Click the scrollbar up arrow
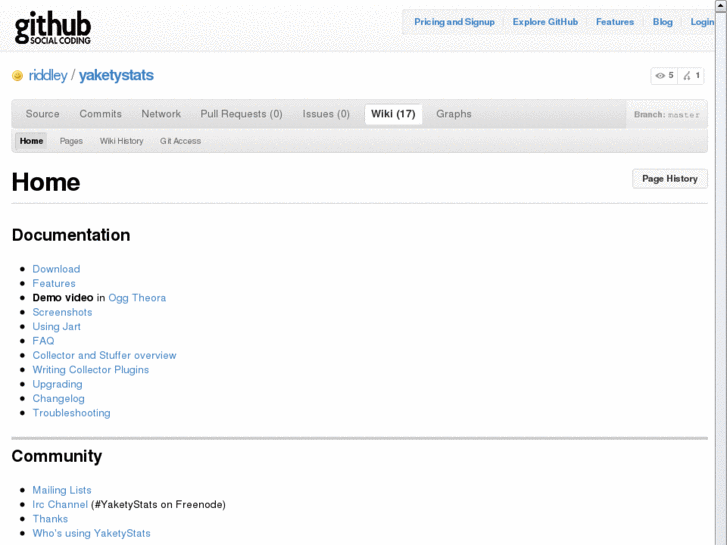Image resolution: width=727 pixels, height=545 pixels. 721,5
